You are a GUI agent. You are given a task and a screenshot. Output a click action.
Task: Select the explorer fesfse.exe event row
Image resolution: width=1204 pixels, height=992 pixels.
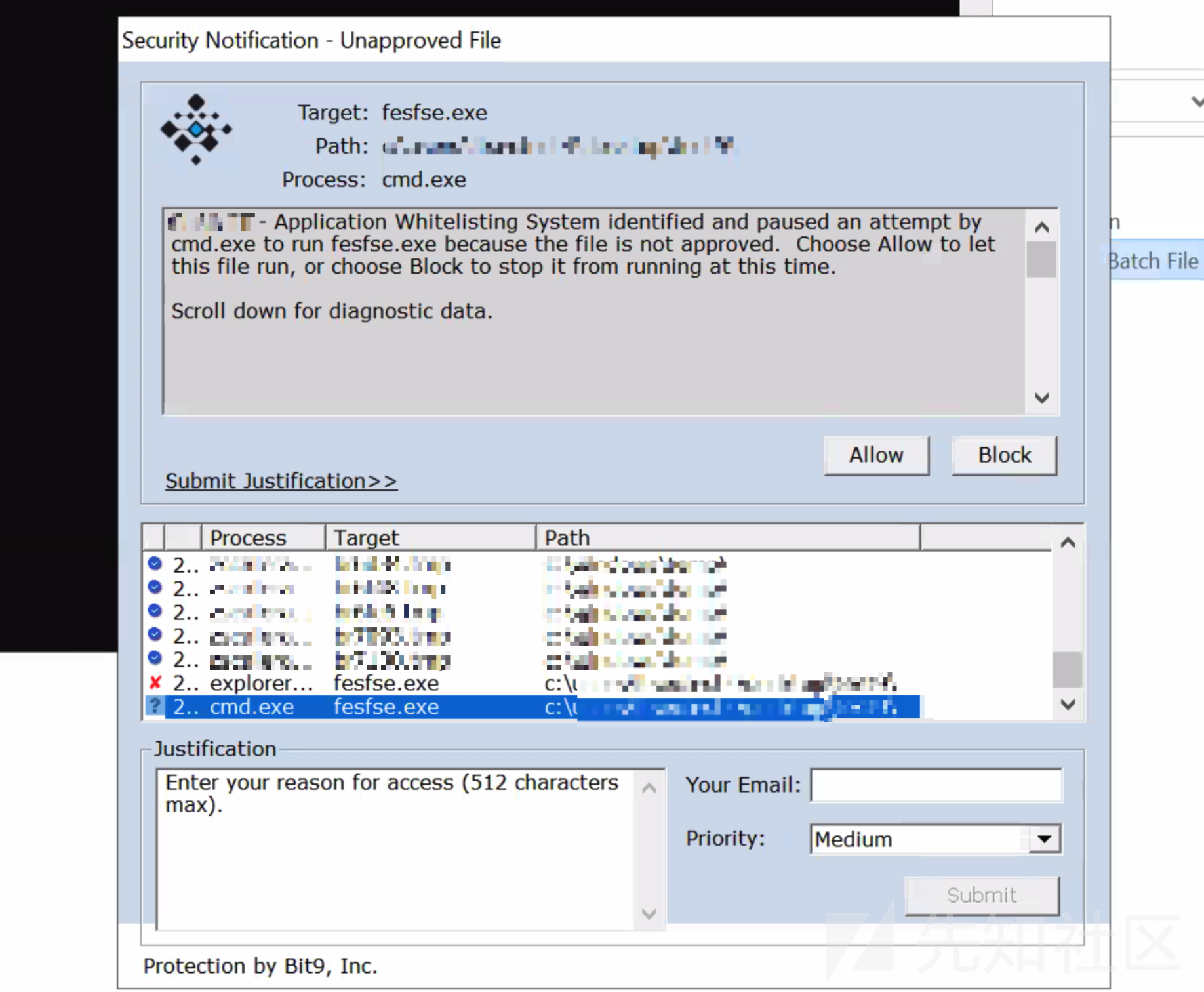click(x=532, y=684)
